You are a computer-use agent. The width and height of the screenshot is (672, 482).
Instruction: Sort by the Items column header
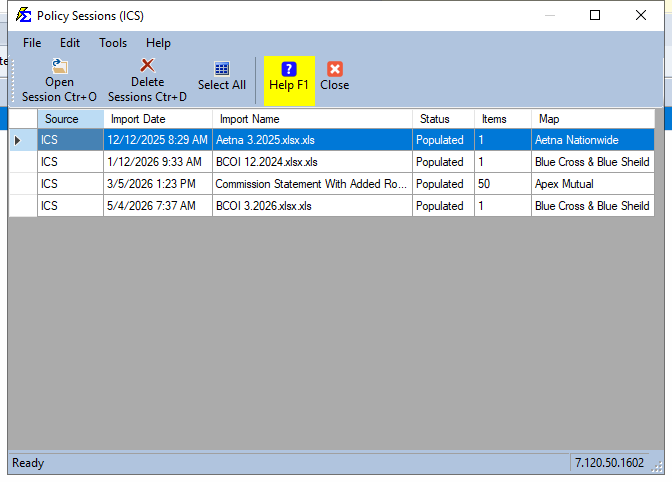click(503, 119)
